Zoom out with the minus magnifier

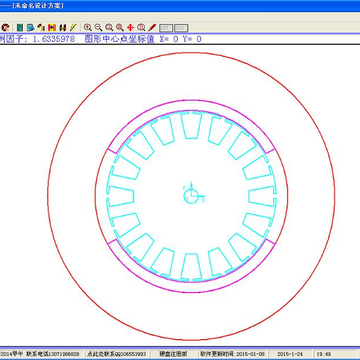point(98,27)
